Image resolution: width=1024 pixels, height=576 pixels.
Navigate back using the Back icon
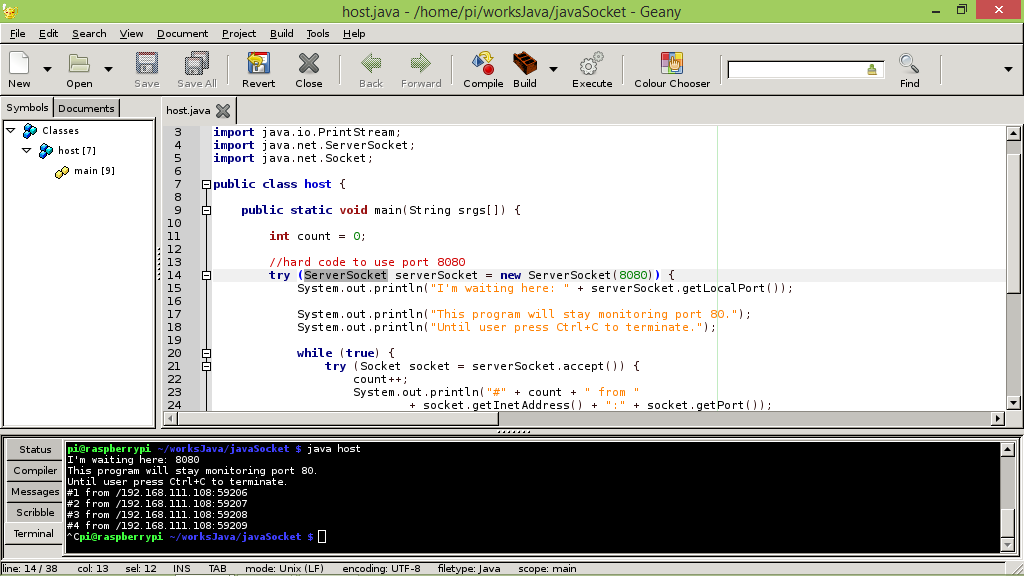[x=371, y=65]
